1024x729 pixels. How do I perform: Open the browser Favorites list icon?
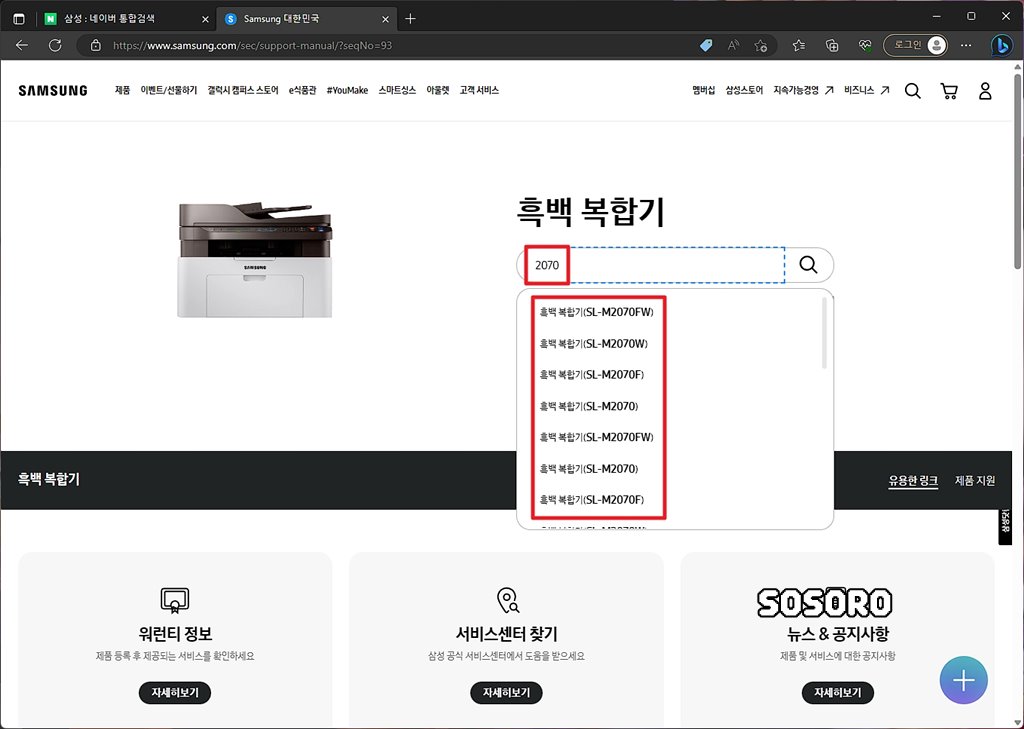coord(798,46)
